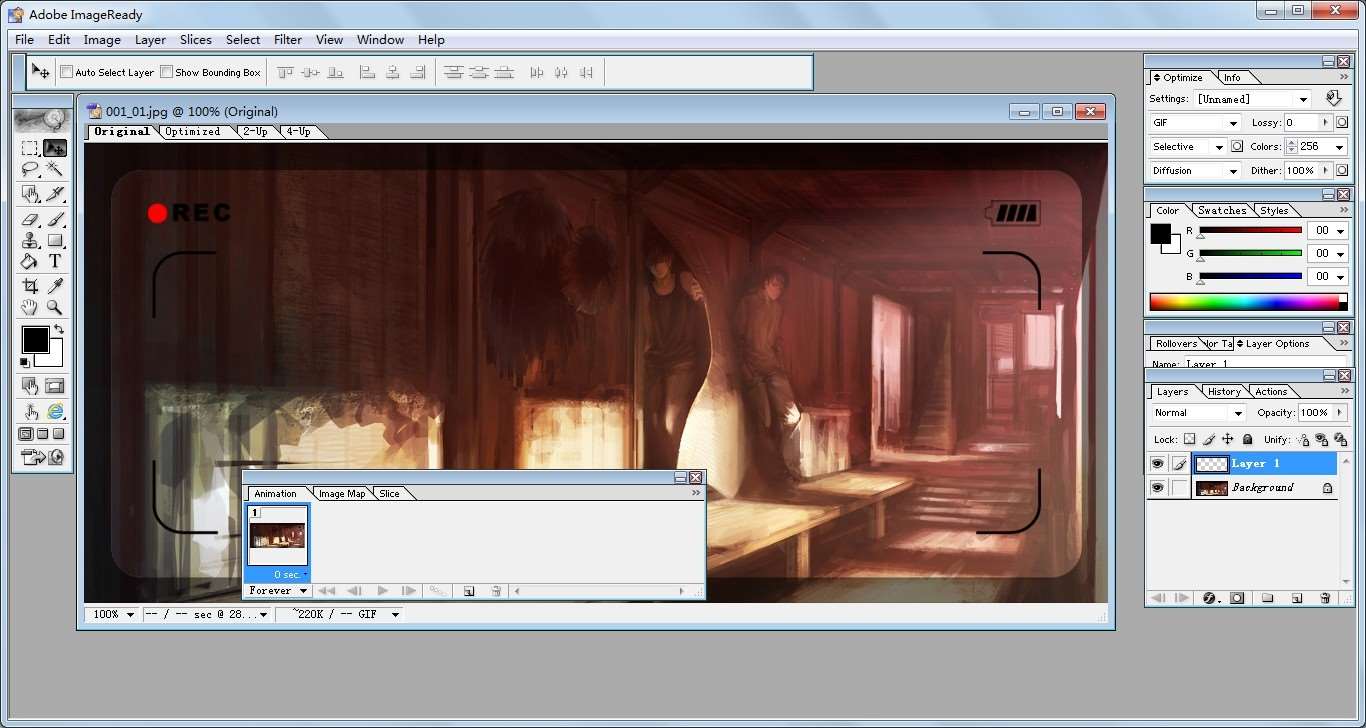Select the Type tool
Screen dimensions: 1366x728
tap(54, 261)
